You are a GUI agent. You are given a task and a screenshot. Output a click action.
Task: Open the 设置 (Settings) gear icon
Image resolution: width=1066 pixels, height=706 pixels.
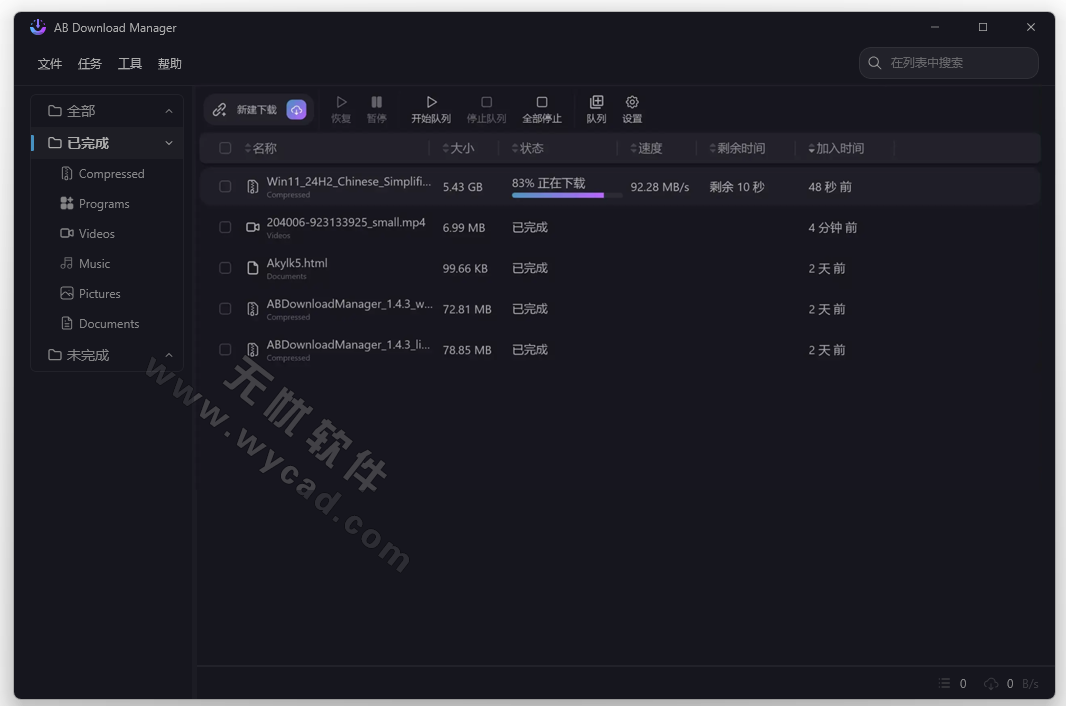pos(632,108)
